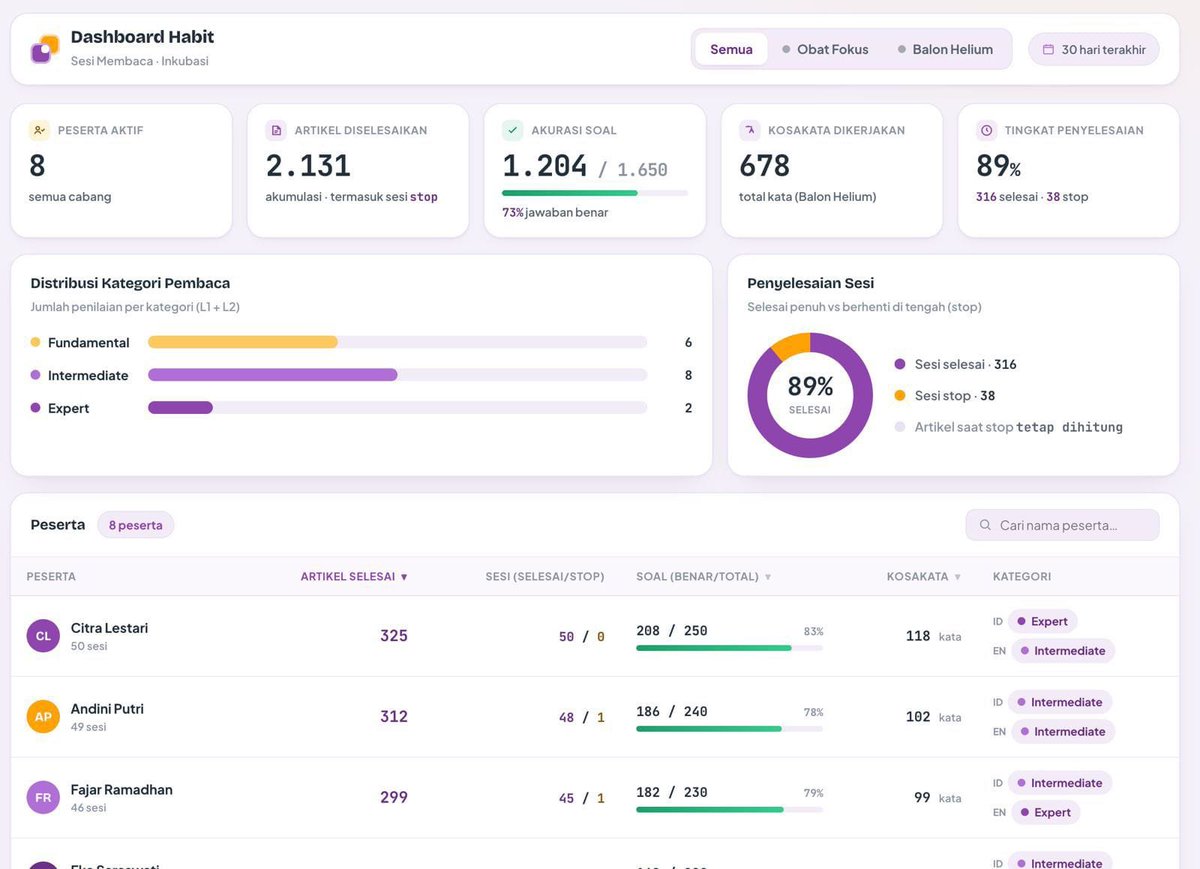Click the Akurasi Soal progress bar

tap(595, 193)
